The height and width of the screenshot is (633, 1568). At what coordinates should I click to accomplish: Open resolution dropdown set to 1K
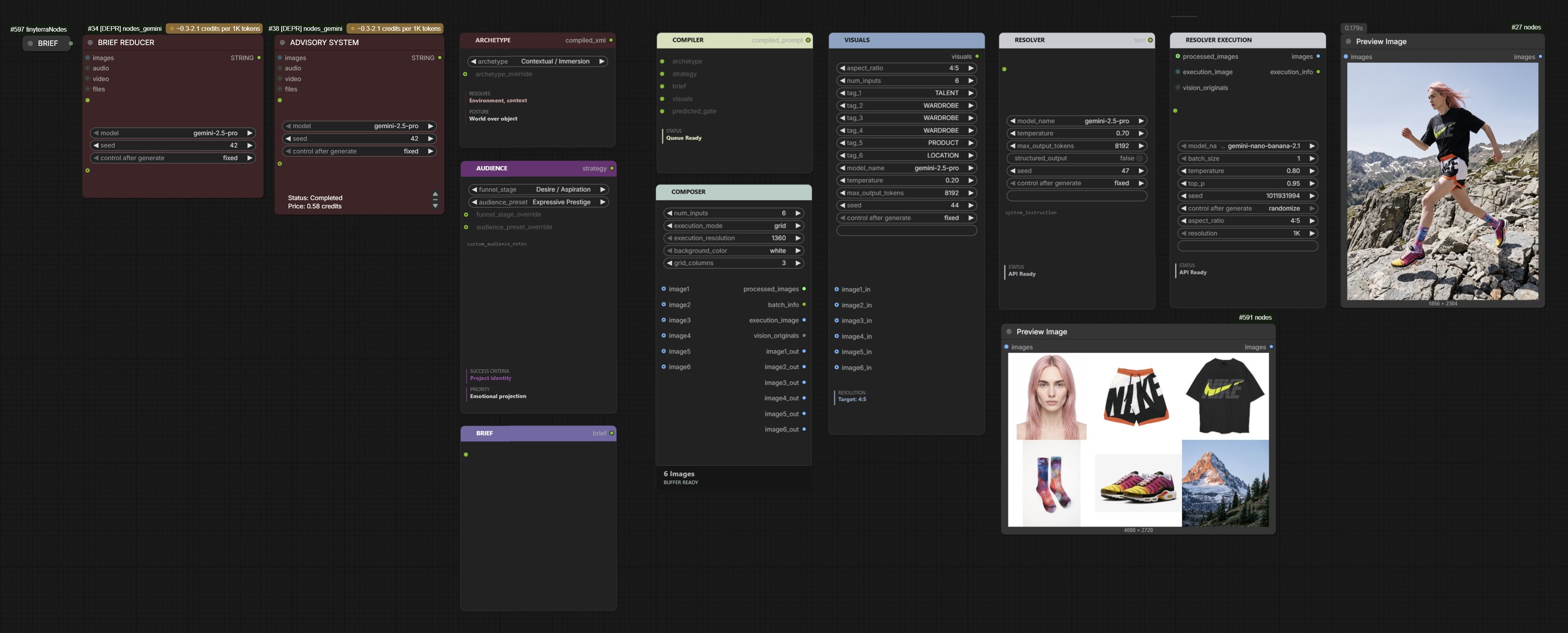[1248, 233]
